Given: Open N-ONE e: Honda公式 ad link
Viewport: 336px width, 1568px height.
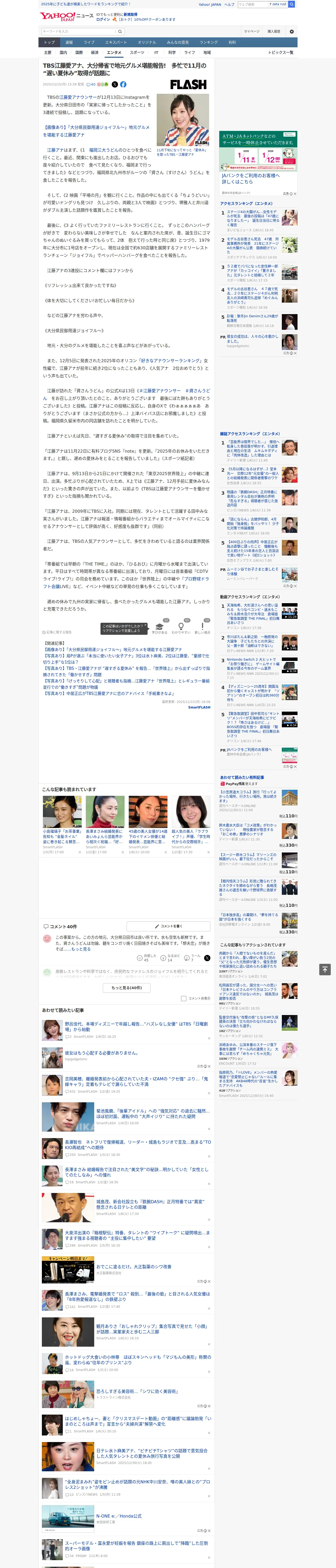Looking at the screenshot, I should click(118, 1516).
